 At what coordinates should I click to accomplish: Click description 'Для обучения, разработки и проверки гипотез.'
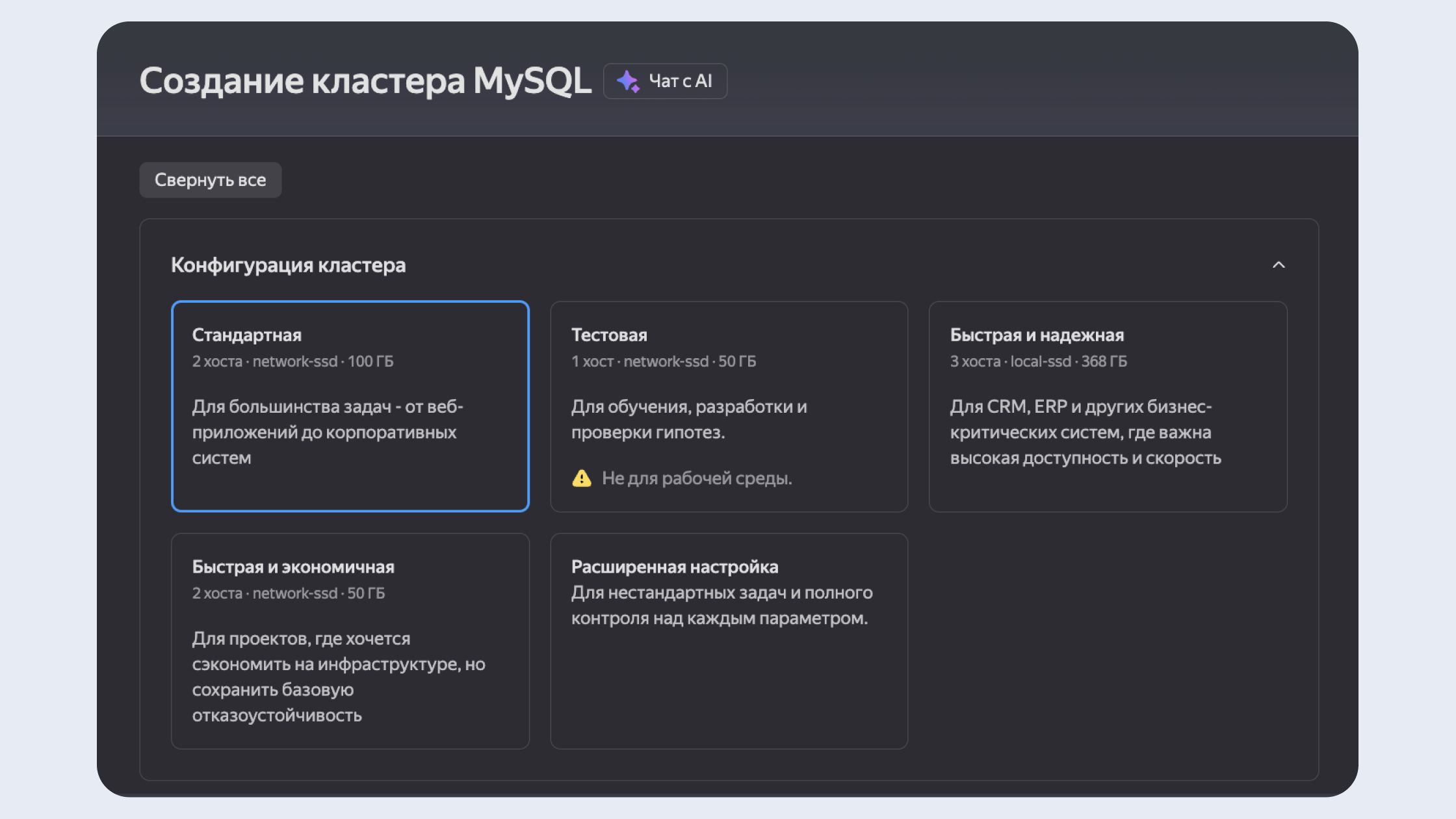click(689, 419)
